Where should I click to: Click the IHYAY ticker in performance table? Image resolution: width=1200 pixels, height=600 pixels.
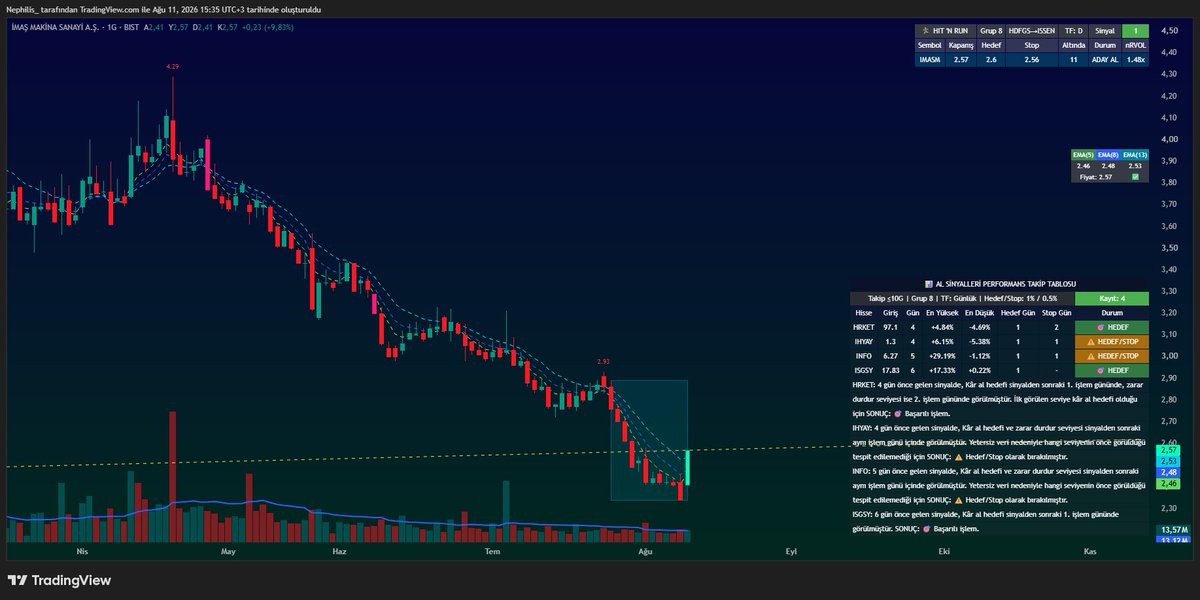point(863,341)
